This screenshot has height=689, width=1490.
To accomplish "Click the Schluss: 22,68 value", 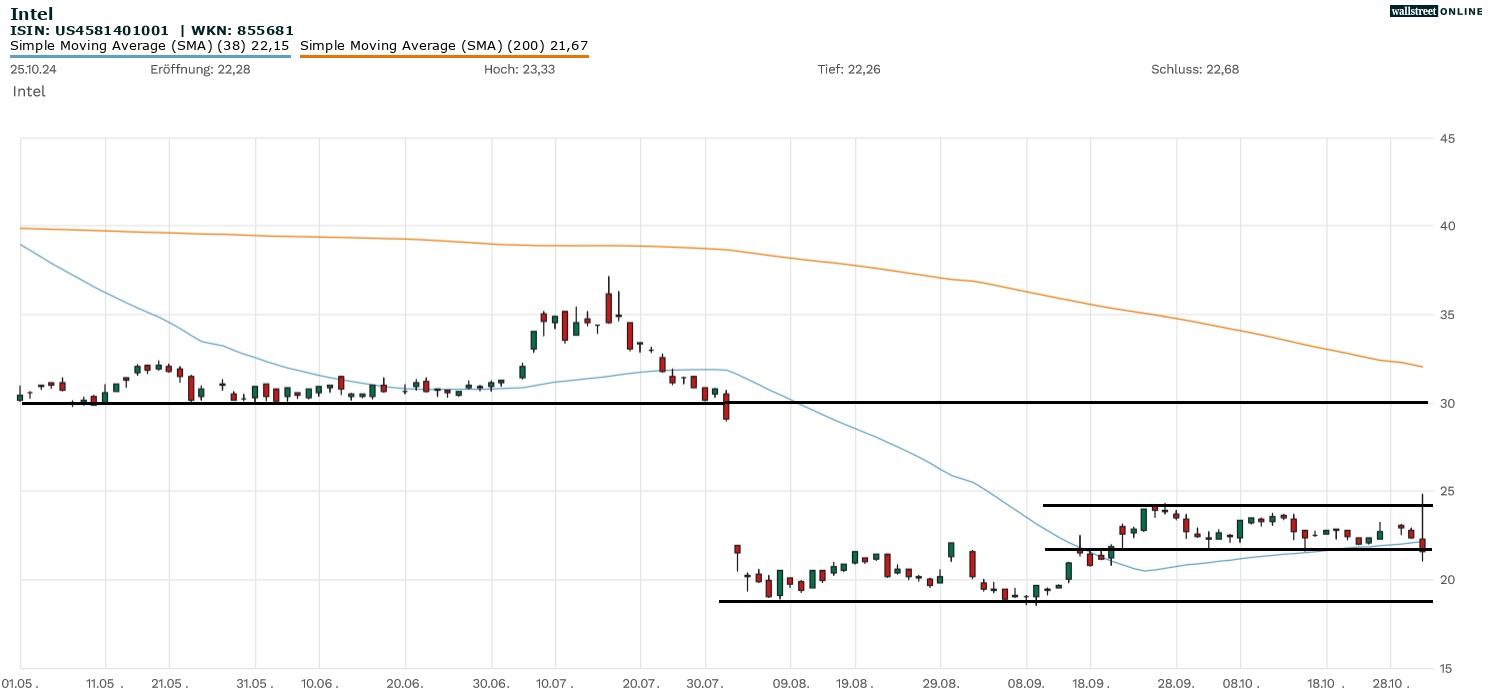I will pos(1195,69).
